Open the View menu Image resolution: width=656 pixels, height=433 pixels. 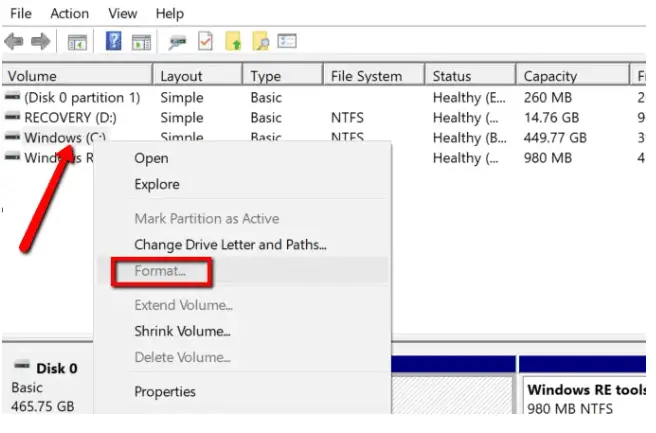pos(123,13)
